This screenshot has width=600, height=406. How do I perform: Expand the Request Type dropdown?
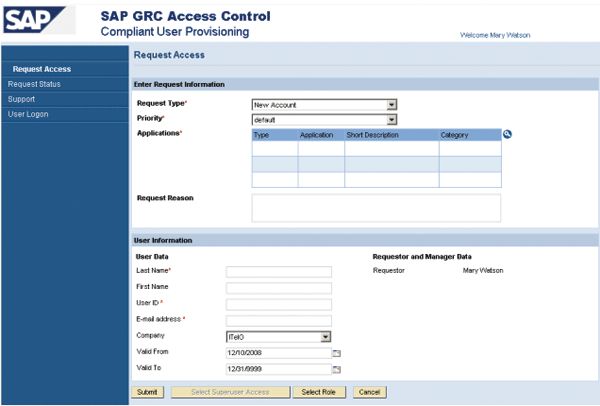click(391, 104)
